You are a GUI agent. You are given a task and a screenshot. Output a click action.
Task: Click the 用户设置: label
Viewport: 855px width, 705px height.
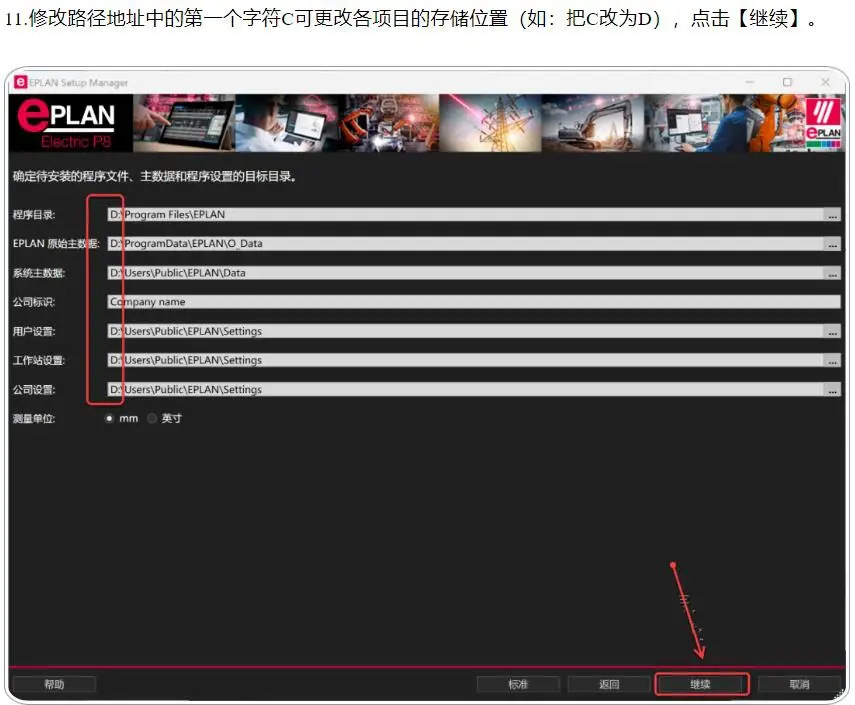click(x=34, y=332)
